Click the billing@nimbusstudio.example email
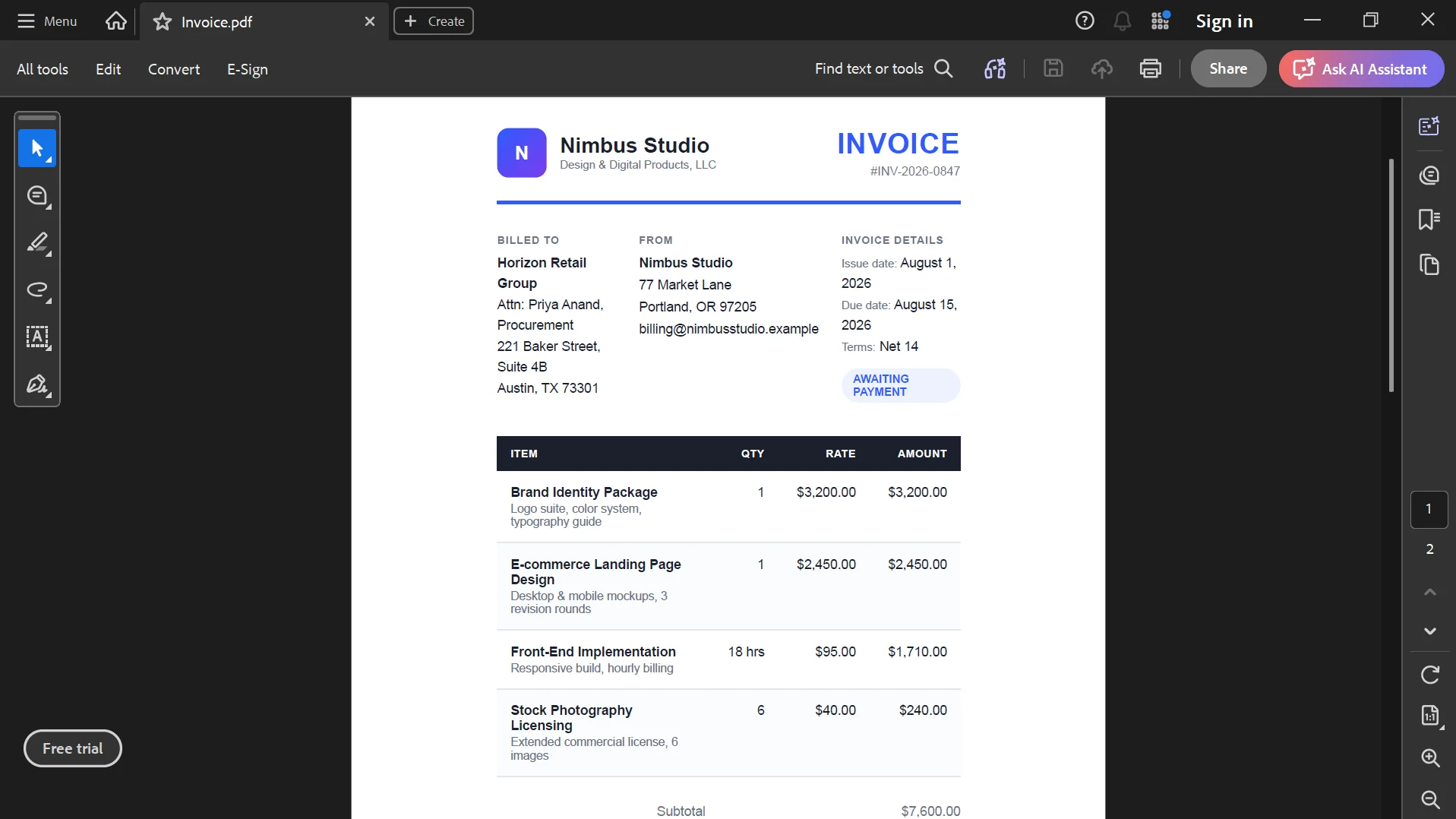This screenshot has width=1456, height=819. pyautogui.click(x=728, y=329)
